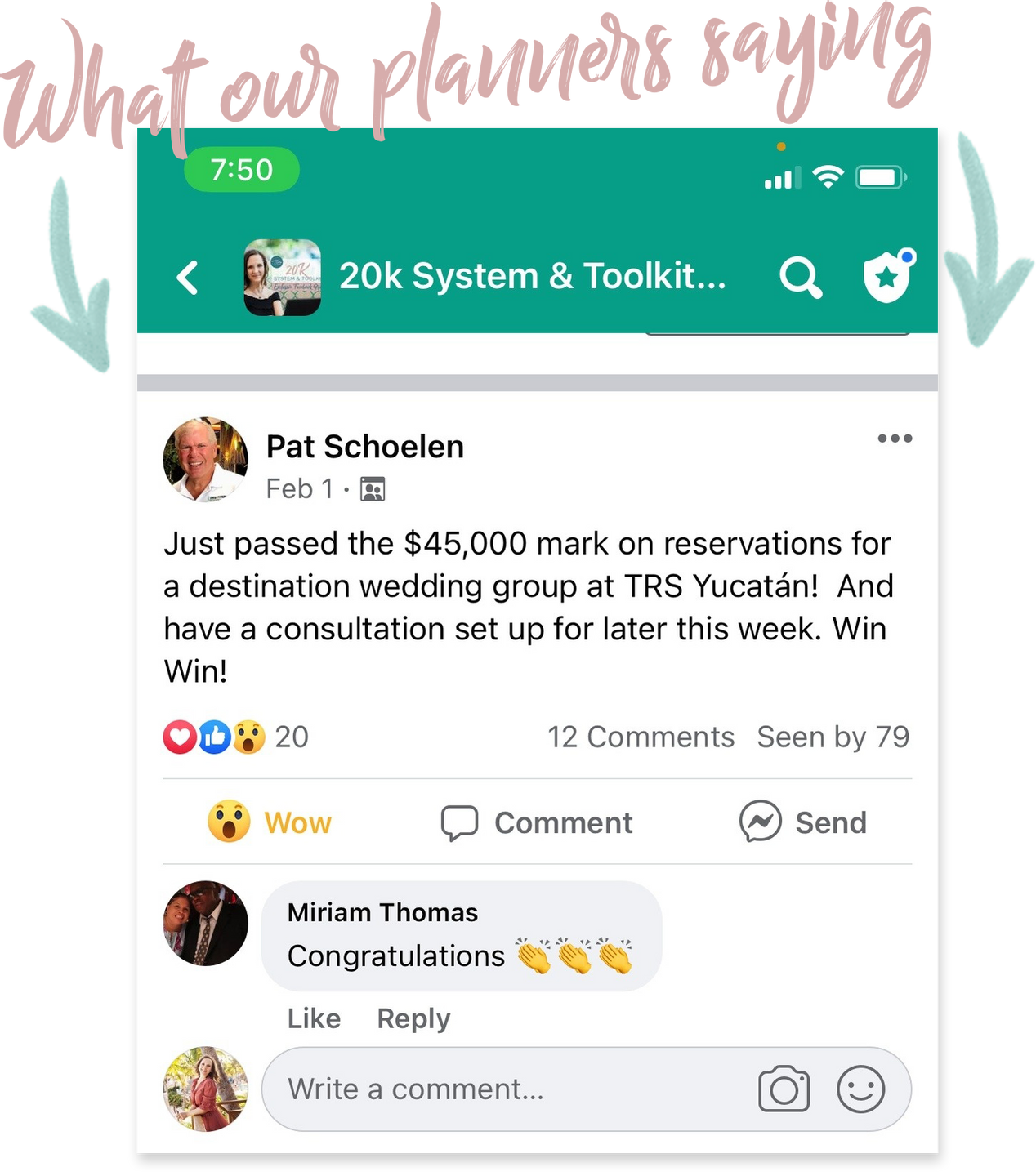Click the Pat Schoelen author name
The width and height of the screenshot is (1036, 1176).
pos(365,447)
